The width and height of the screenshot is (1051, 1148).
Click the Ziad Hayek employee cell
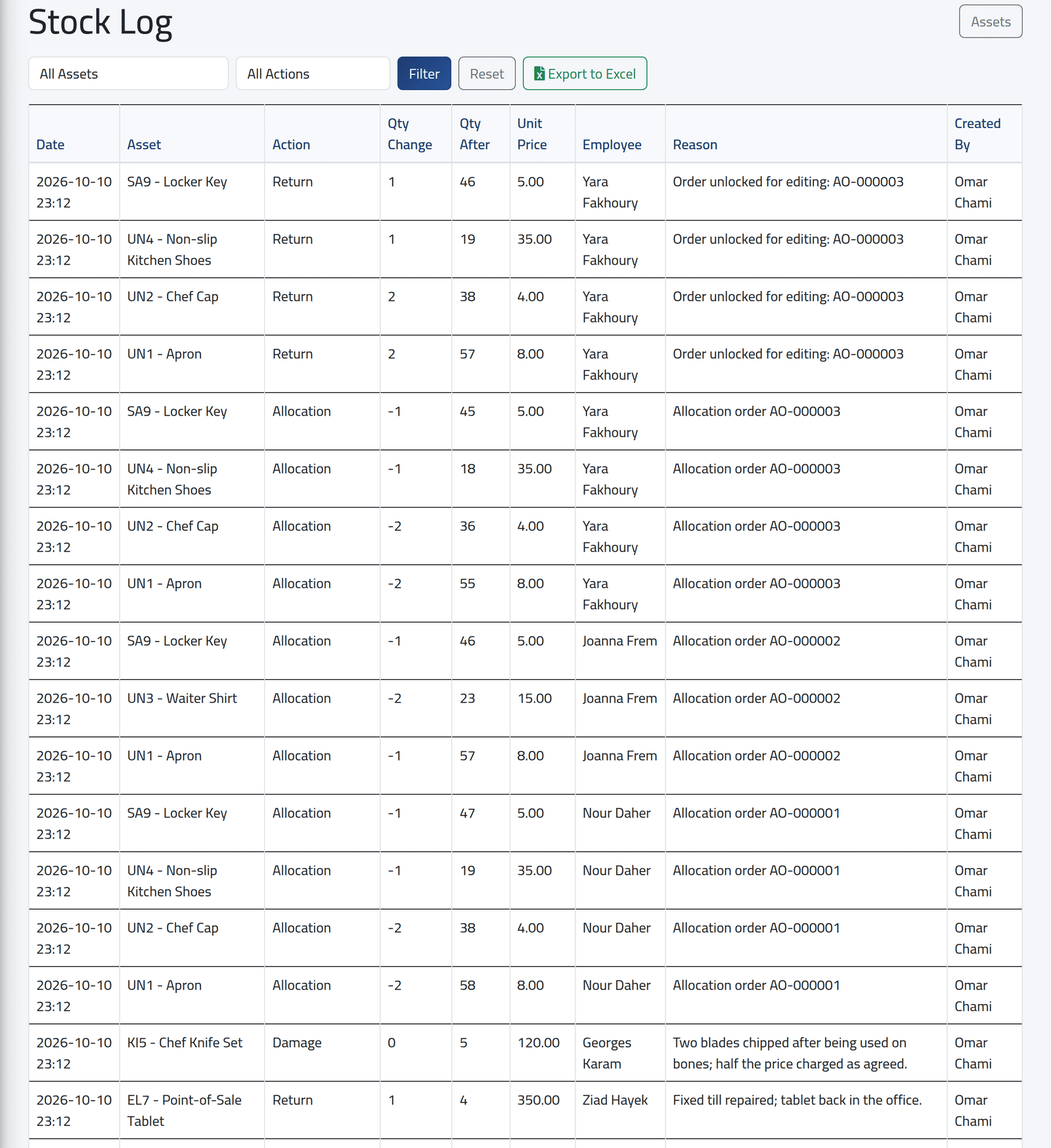[x=620, y=1110]
